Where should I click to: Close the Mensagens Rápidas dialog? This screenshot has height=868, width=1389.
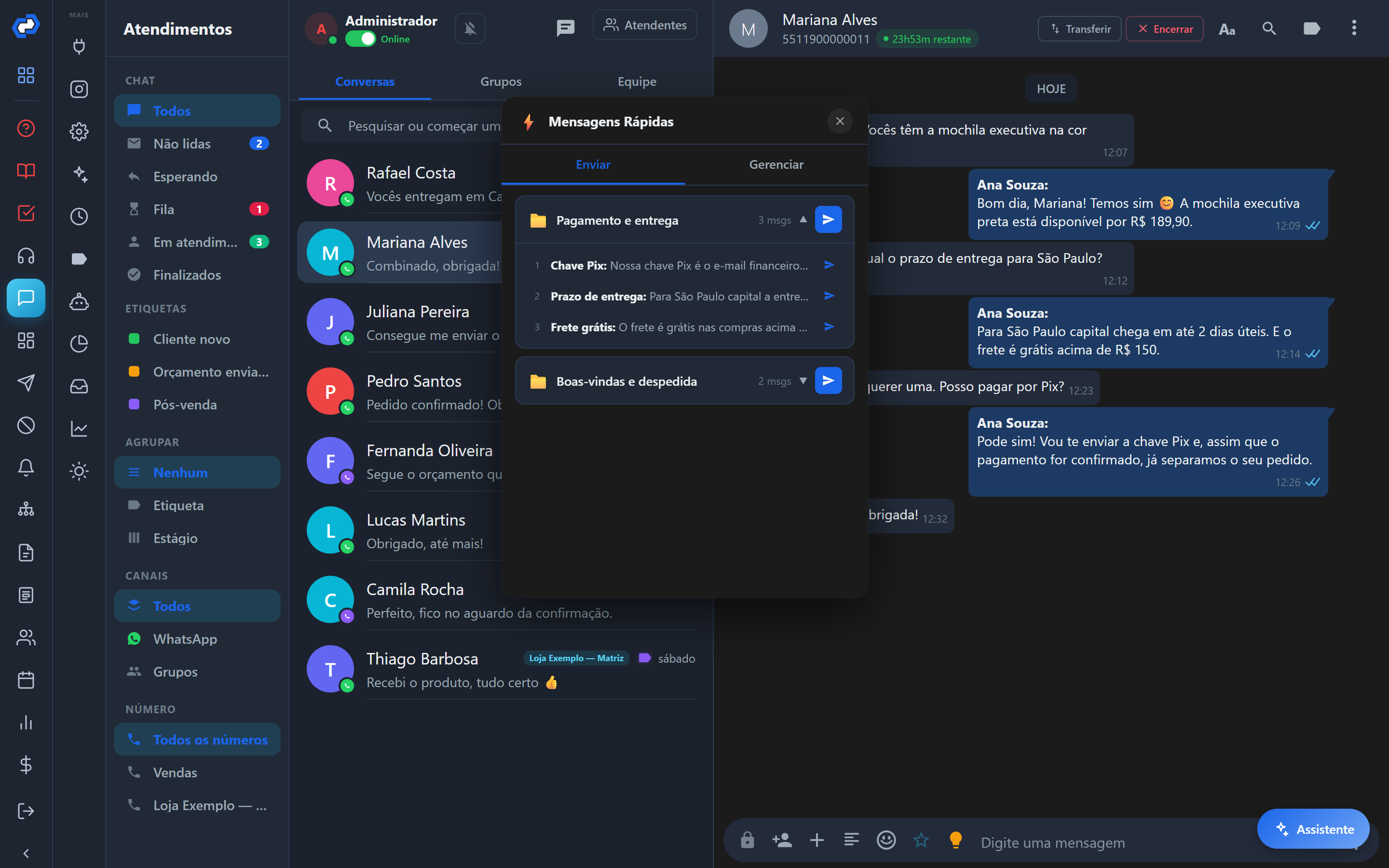840,121
